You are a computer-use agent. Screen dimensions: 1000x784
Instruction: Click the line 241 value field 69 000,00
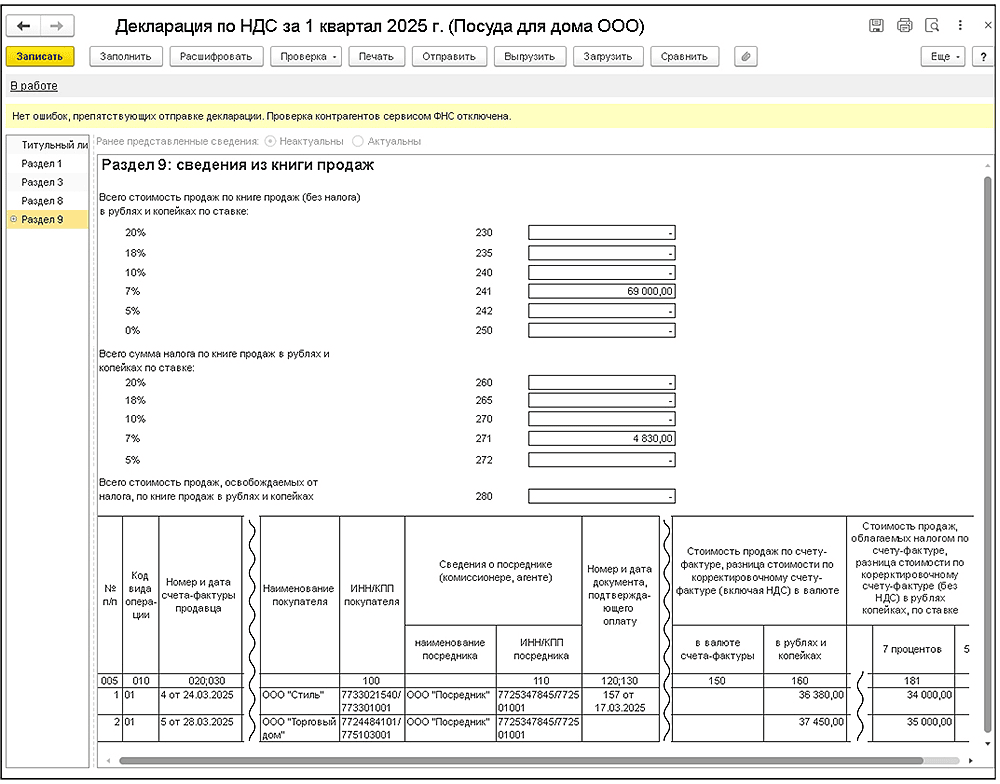(601, 291)
